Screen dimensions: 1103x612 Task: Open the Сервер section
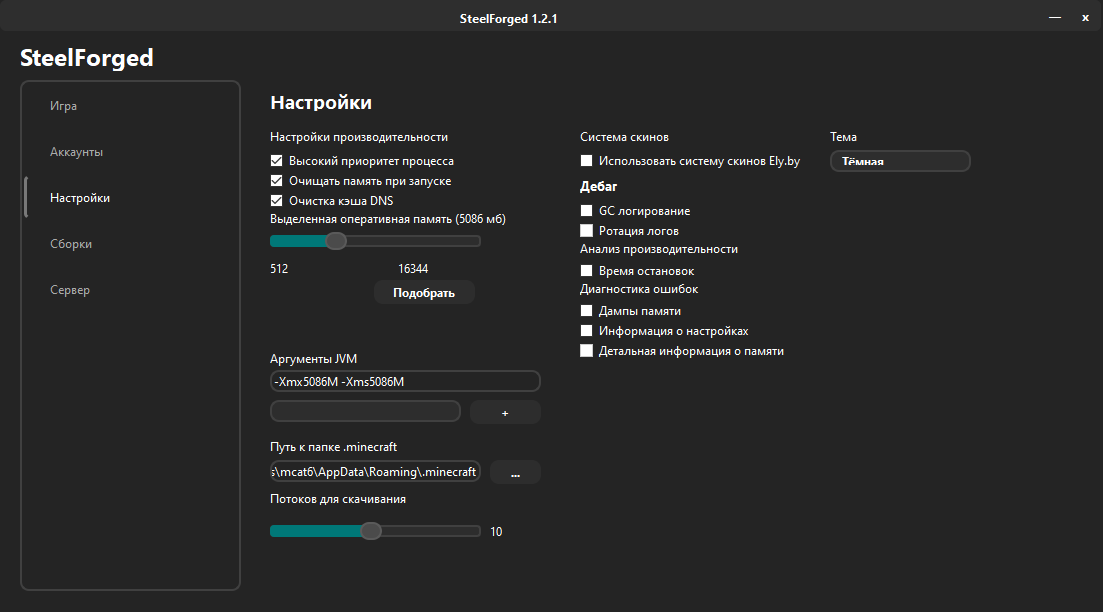click(x=70, y=290)
